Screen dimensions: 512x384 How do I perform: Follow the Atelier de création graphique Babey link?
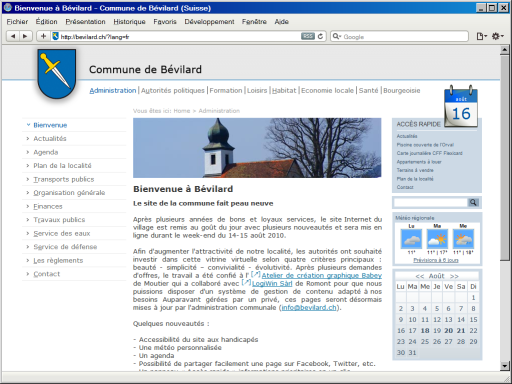(x=322, y=276)
